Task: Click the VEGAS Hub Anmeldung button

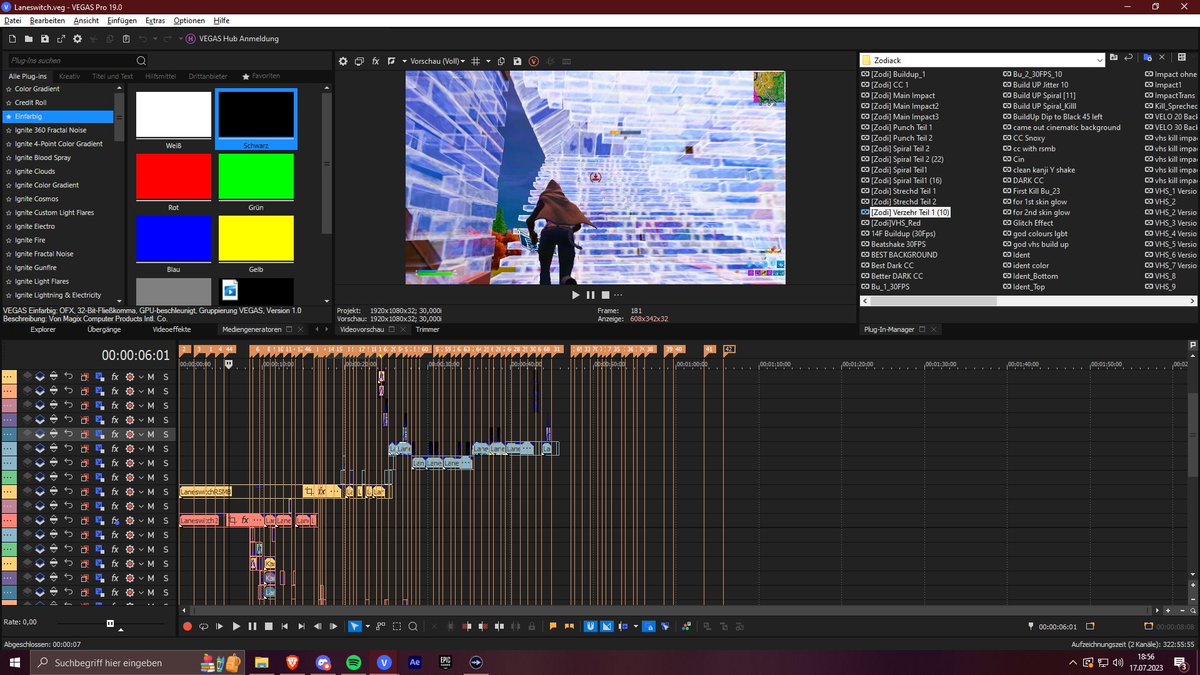Action: click(x=232, y=38)
